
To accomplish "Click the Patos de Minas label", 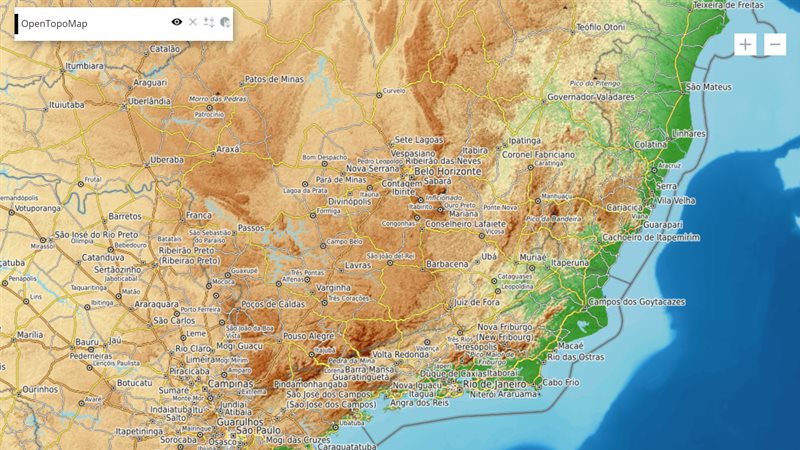I will [x=274, y=79].
